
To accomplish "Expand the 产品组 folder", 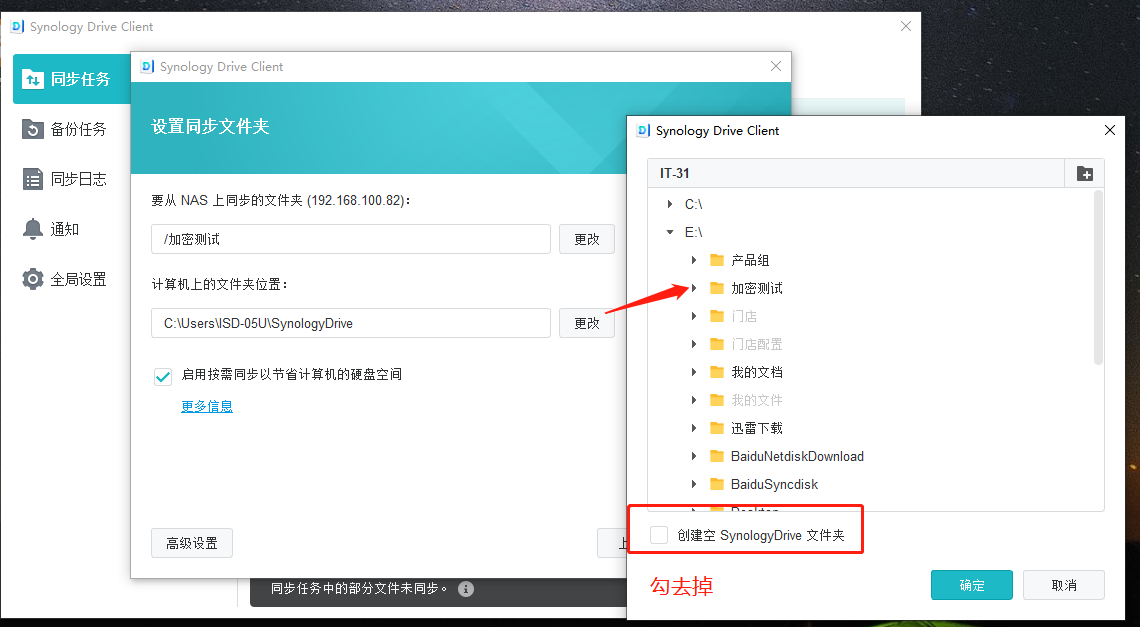I will tap(694, 260).
